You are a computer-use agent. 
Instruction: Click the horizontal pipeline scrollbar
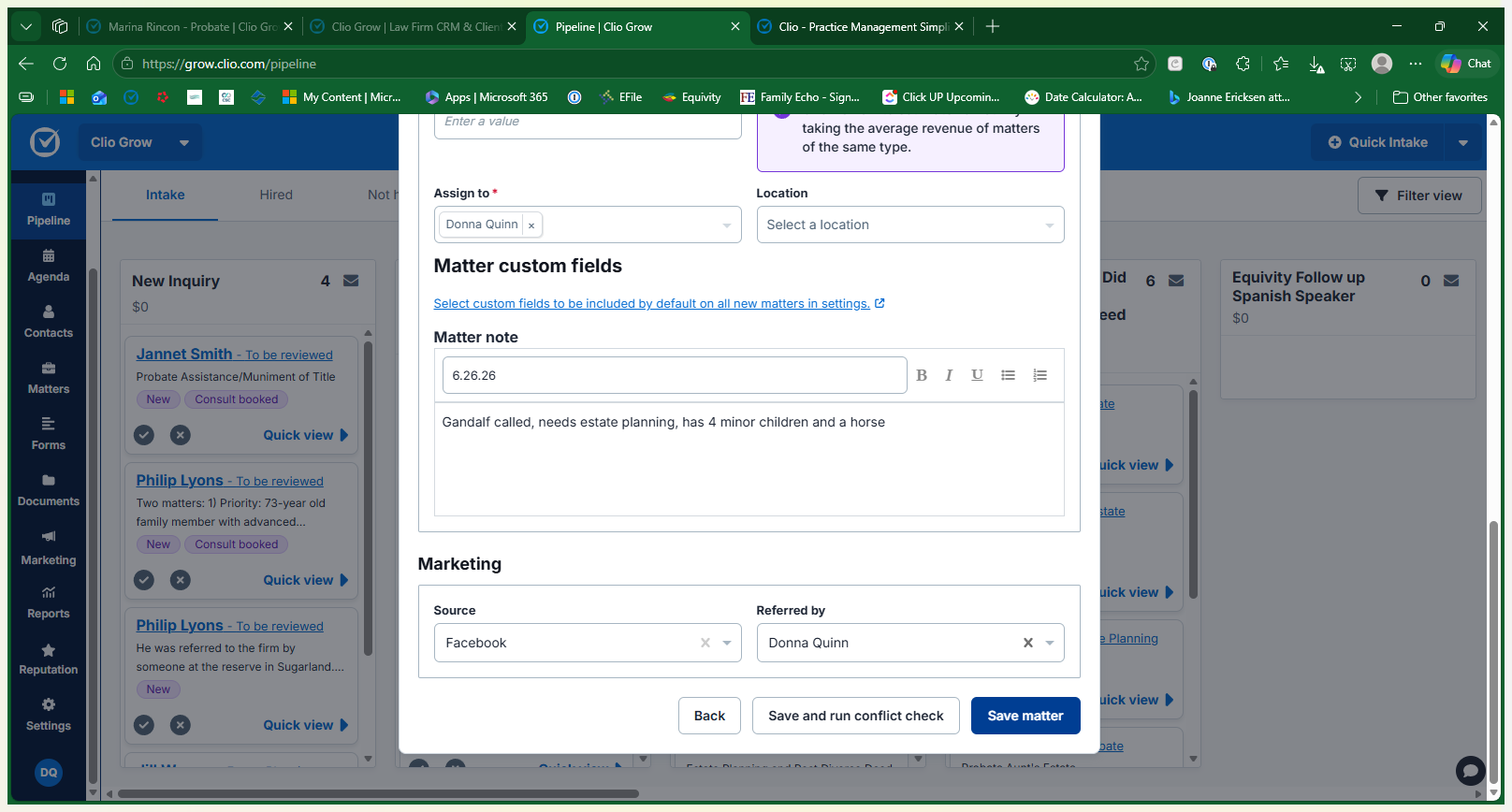pos(378,793)
